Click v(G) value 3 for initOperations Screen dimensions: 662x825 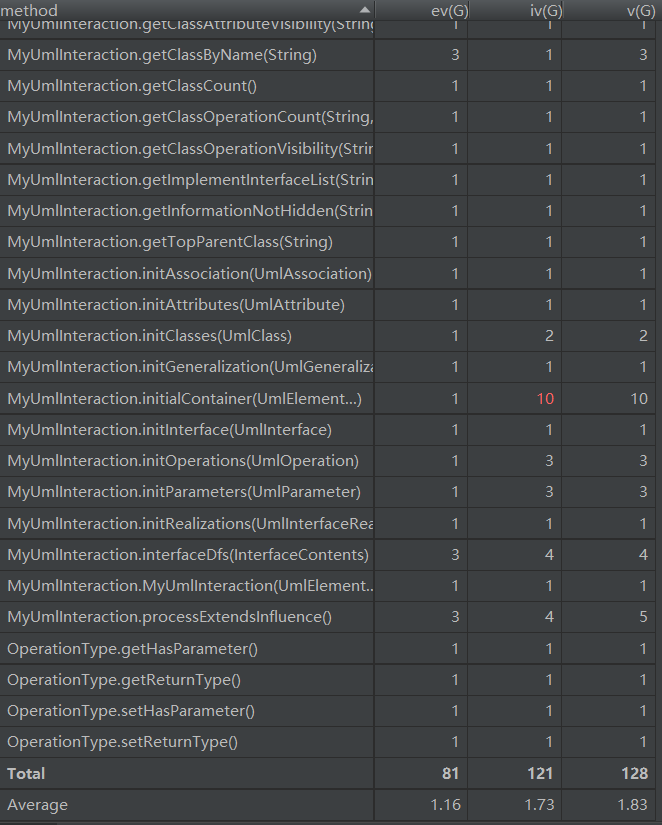click(643, 461)
